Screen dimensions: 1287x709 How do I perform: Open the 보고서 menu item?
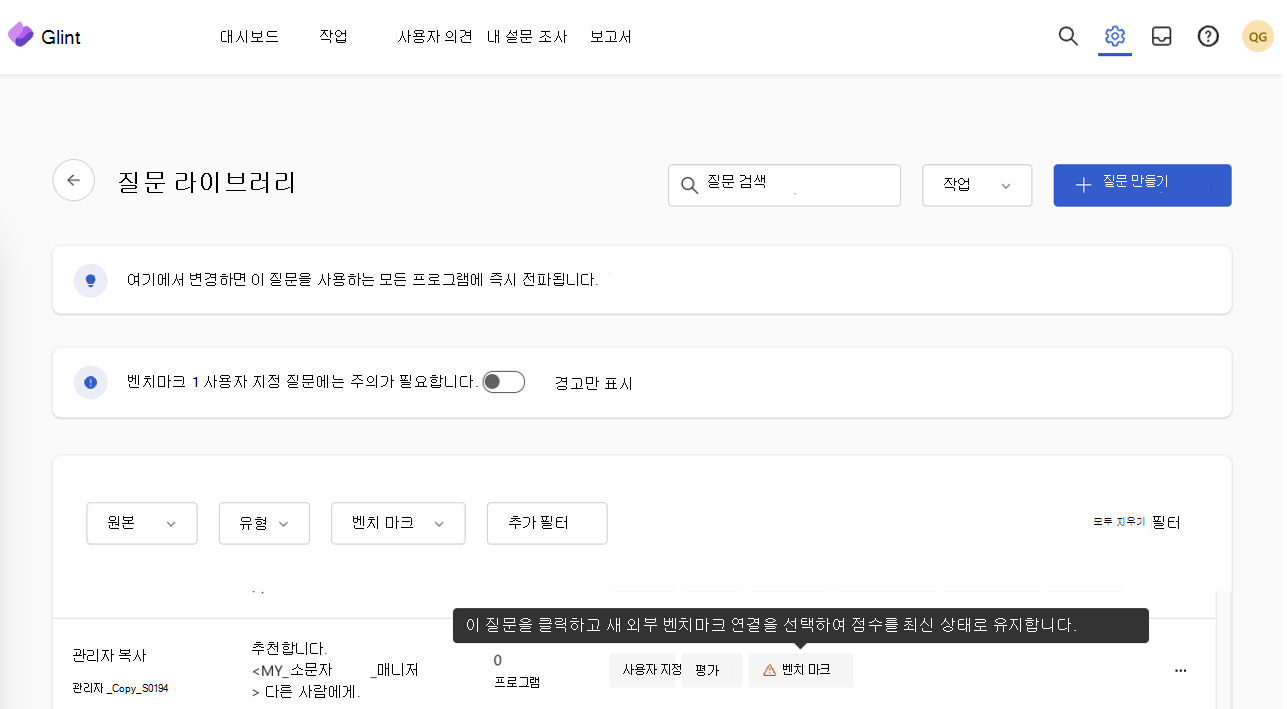point(610,36)
